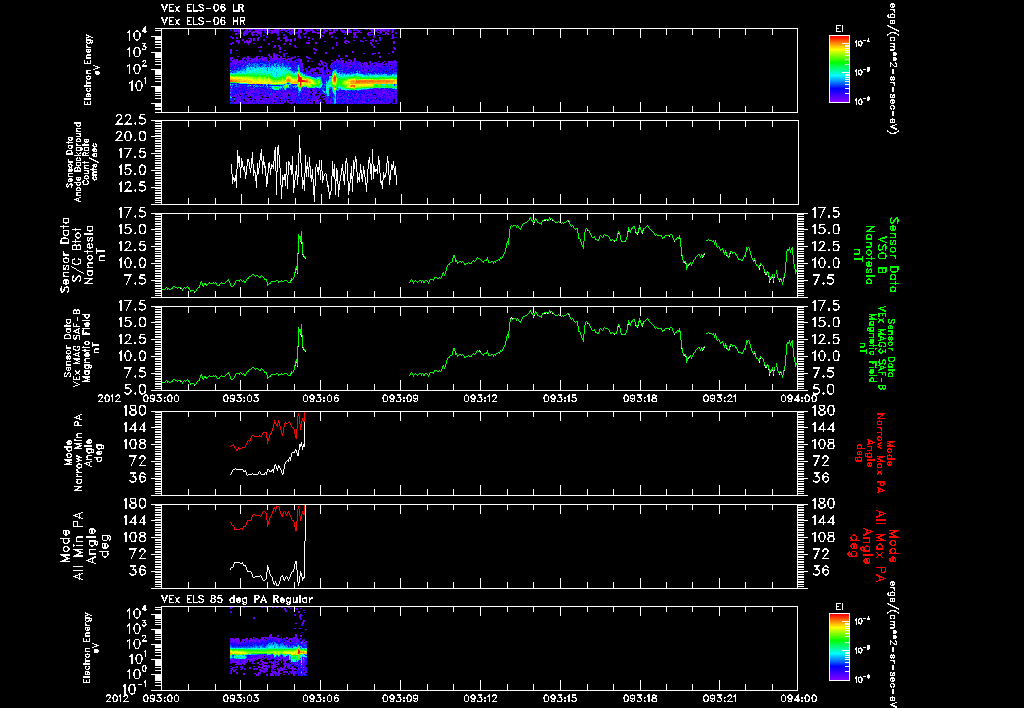The height and width of the screenshot is (708, 1024).
Task: Click the "10^-1" tick of bottom spectrogram axis
Action: click(x=134, y=688)
